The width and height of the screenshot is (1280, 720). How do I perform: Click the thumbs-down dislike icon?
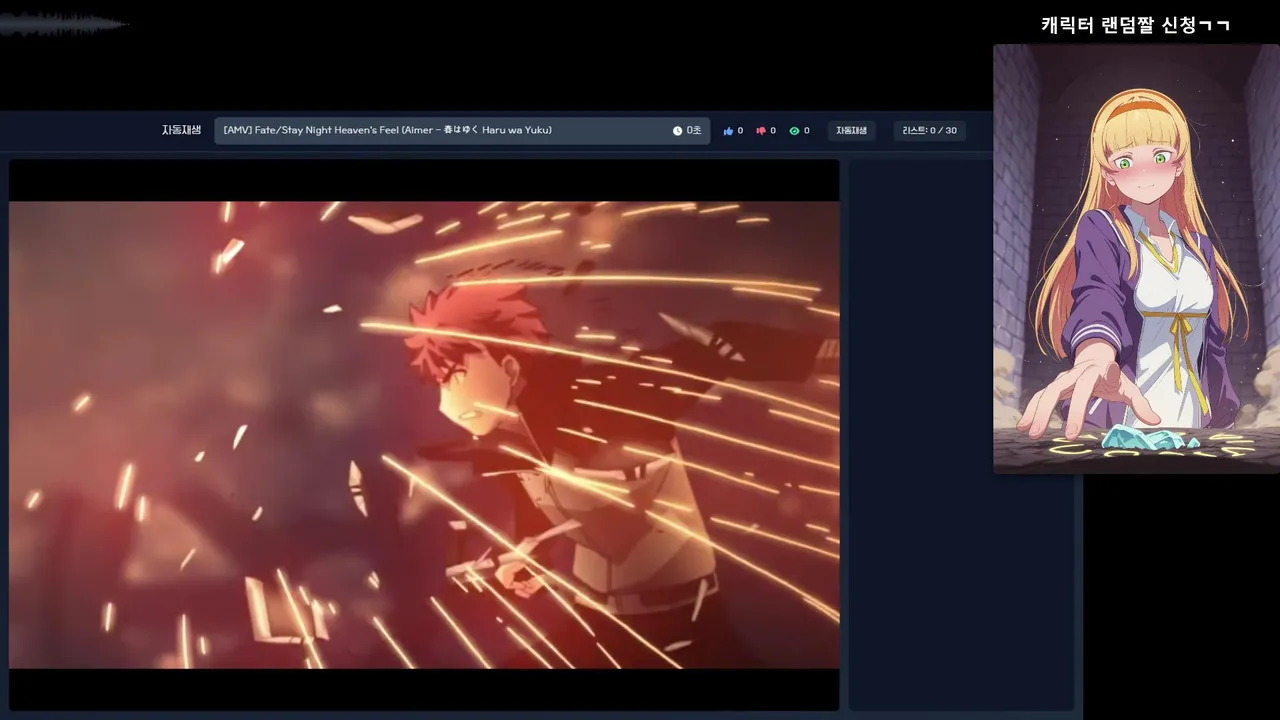coord(761,131)
